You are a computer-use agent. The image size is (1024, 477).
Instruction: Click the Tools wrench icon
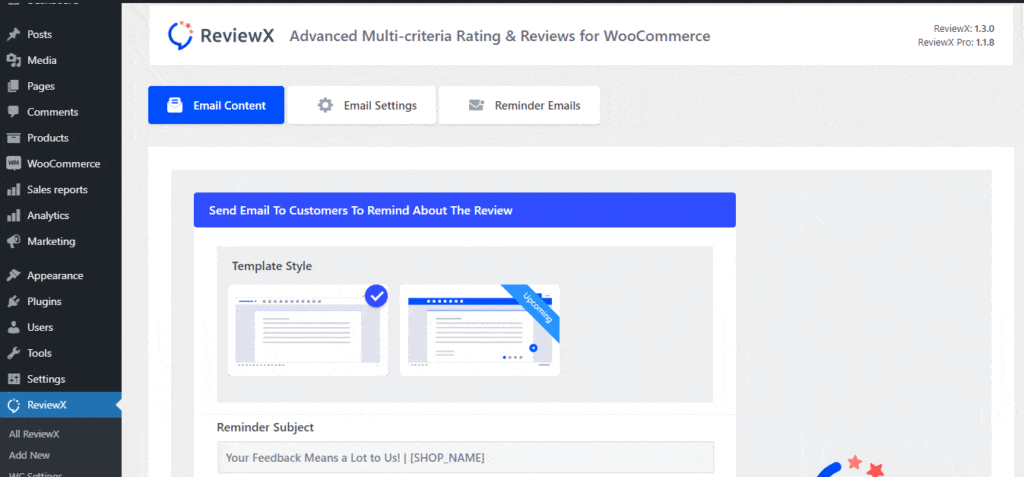coord(13,354)
